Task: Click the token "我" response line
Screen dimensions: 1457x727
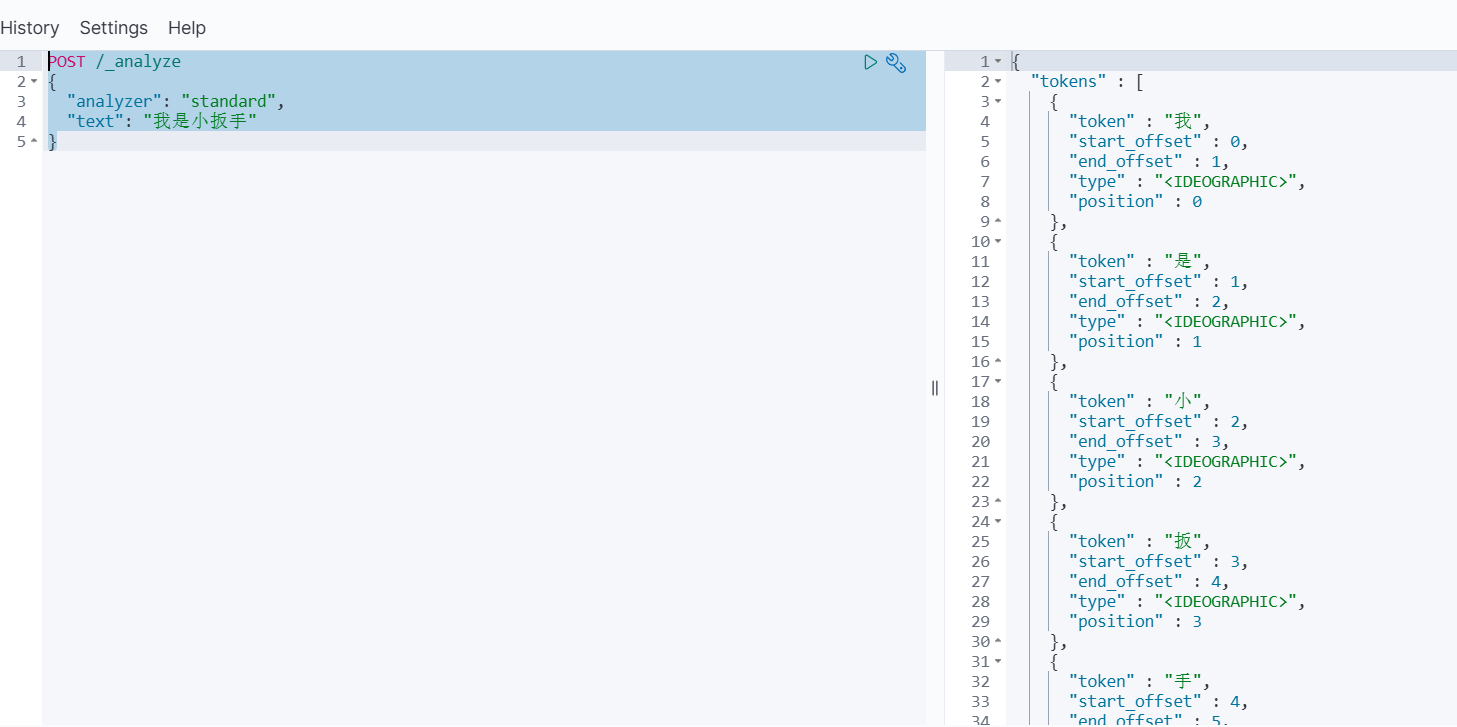Action: point(1139,122)
